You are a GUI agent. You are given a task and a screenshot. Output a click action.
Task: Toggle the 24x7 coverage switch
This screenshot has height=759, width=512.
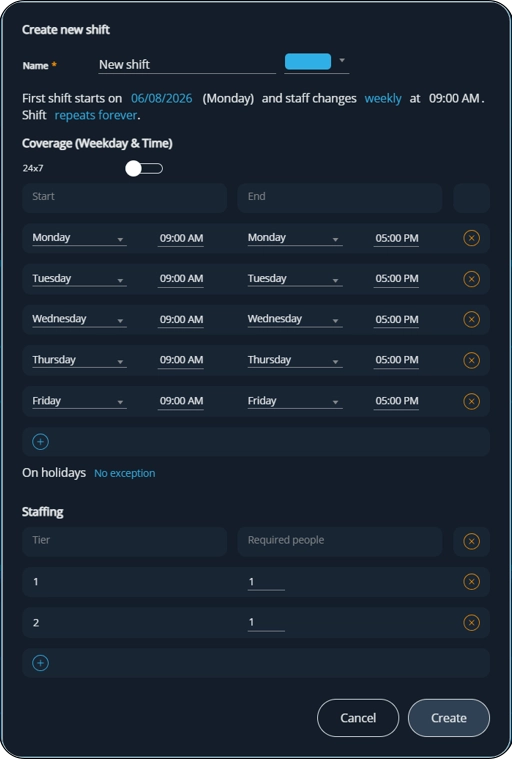coord(144,168)
